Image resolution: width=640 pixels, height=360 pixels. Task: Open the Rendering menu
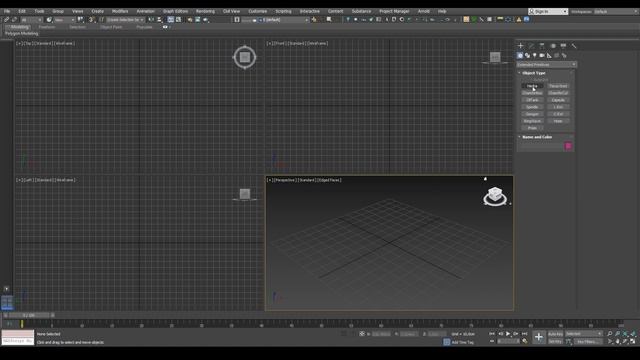tap(205, 11)
